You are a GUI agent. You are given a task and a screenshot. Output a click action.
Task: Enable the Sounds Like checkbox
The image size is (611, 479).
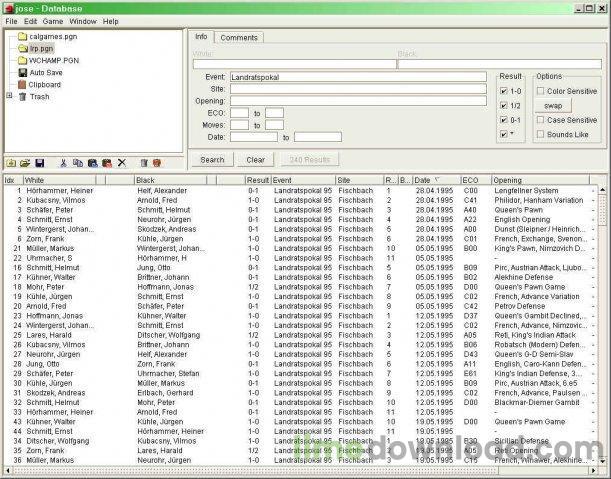pyautogui.click(x=540, y=134)
